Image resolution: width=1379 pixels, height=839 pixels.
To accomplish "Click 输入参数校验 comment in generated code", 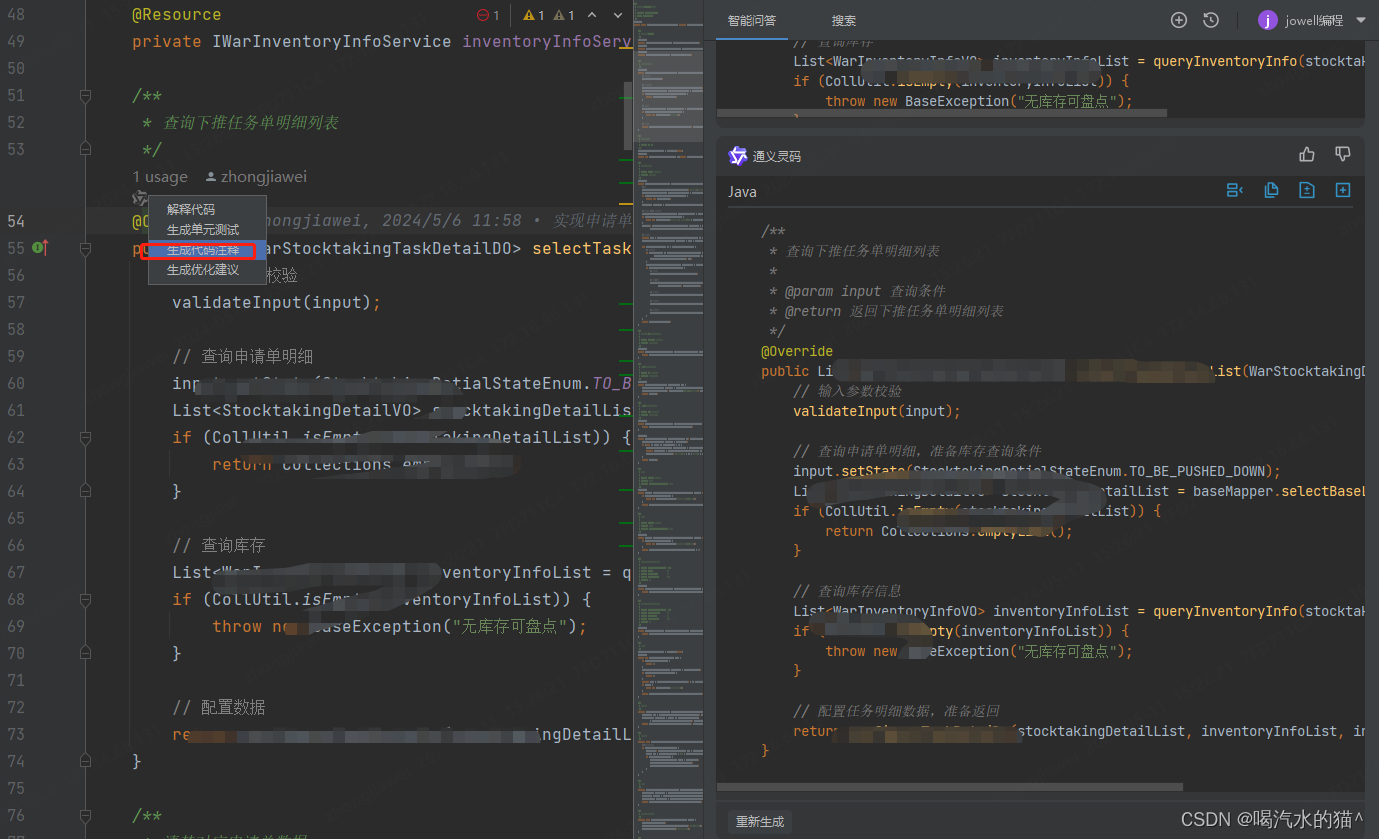I will (x=847, y=391).
